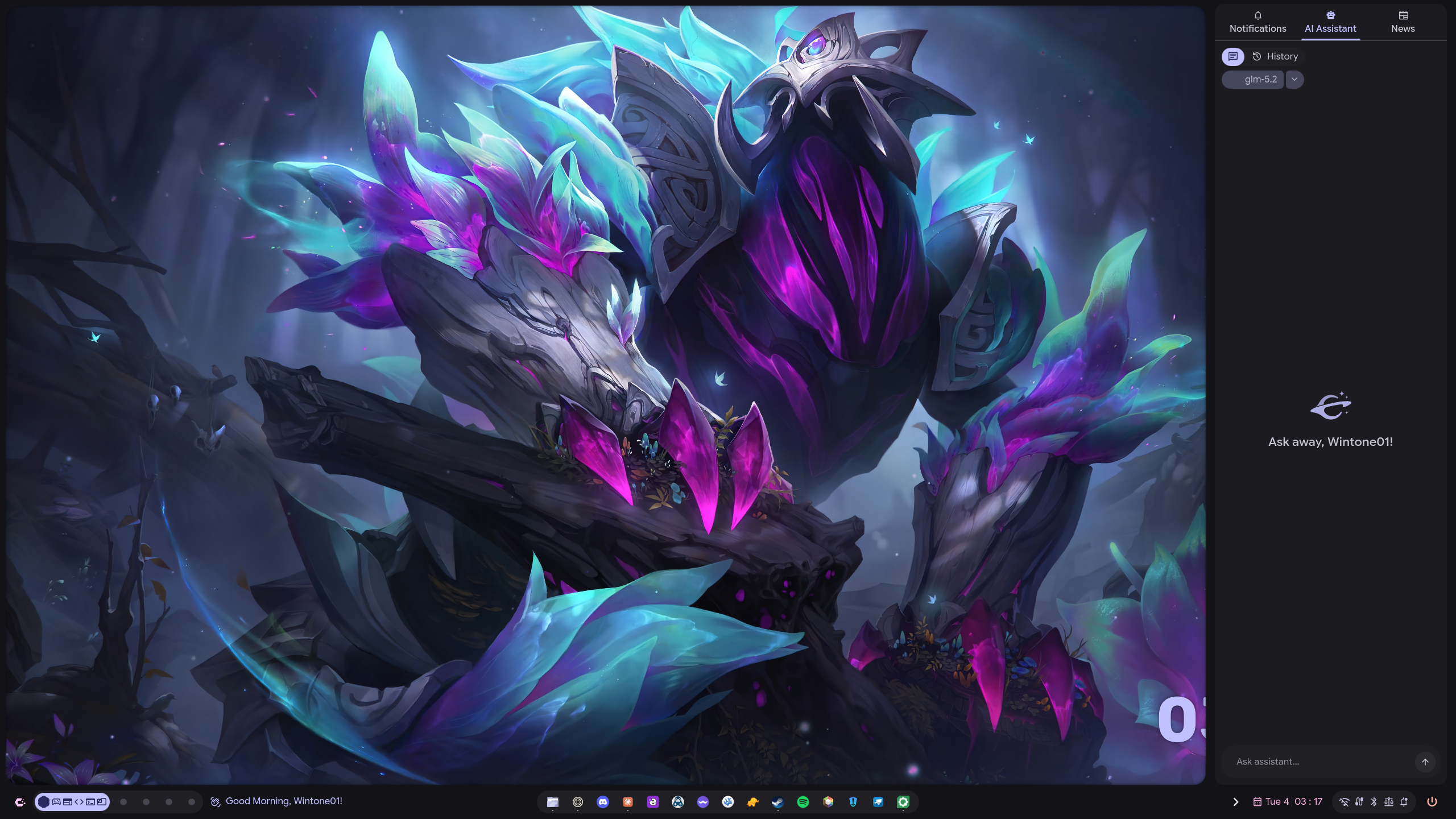This screenshot has width=1456, height=819.
Task: Send the assistant message with arrow button
Action: click(1425, 762)
